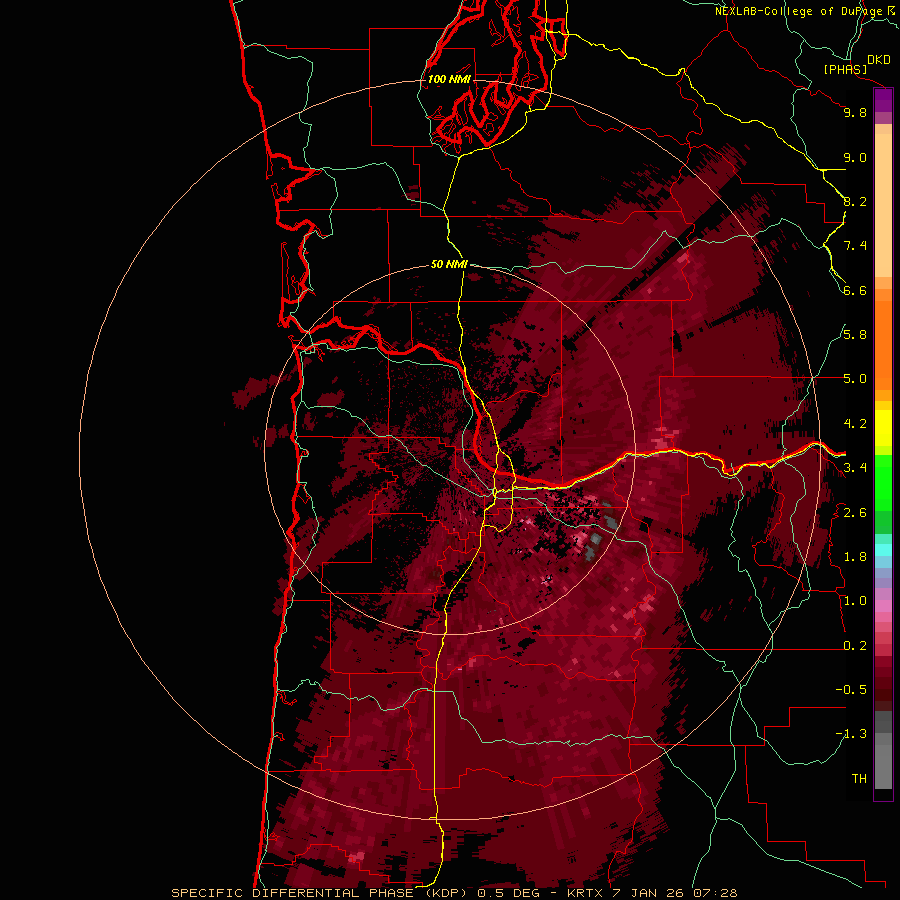Click the TH legend label
This screenshot has height=900, width=900.
pyautogui.click(x=859, y=778)
